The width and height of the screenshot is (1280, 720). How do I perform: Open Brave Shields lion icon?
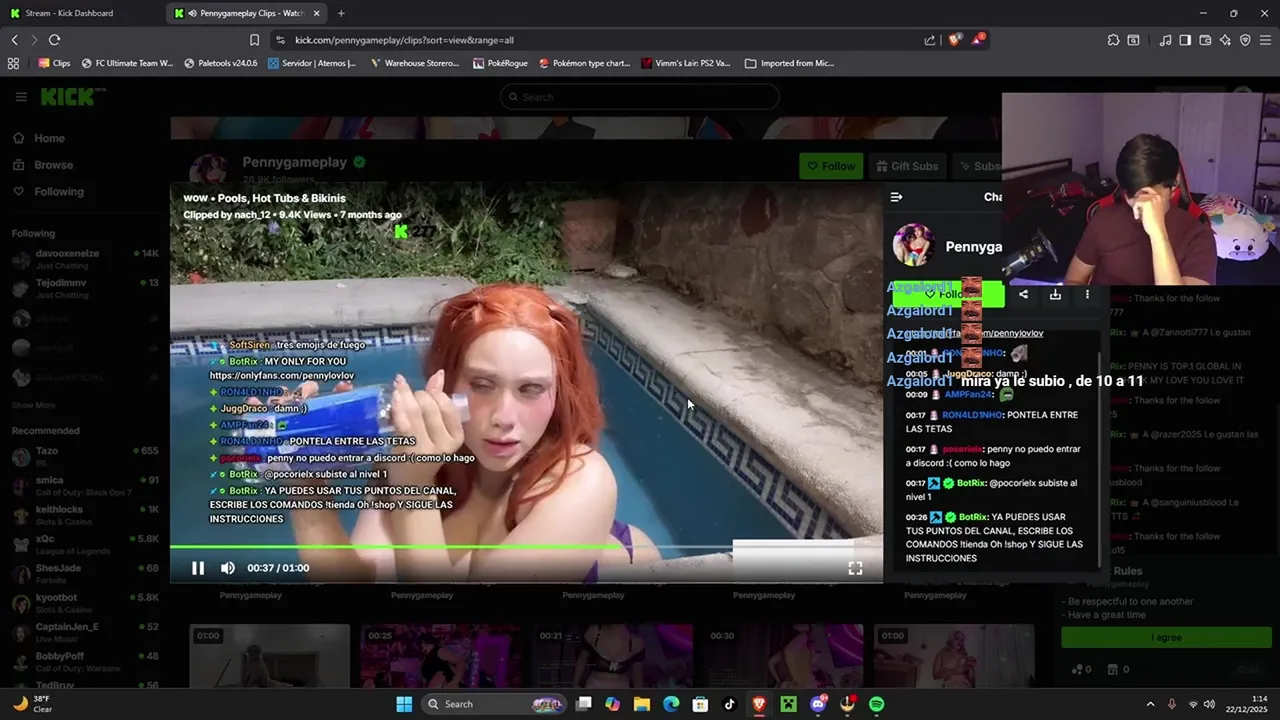click(954, 40)
